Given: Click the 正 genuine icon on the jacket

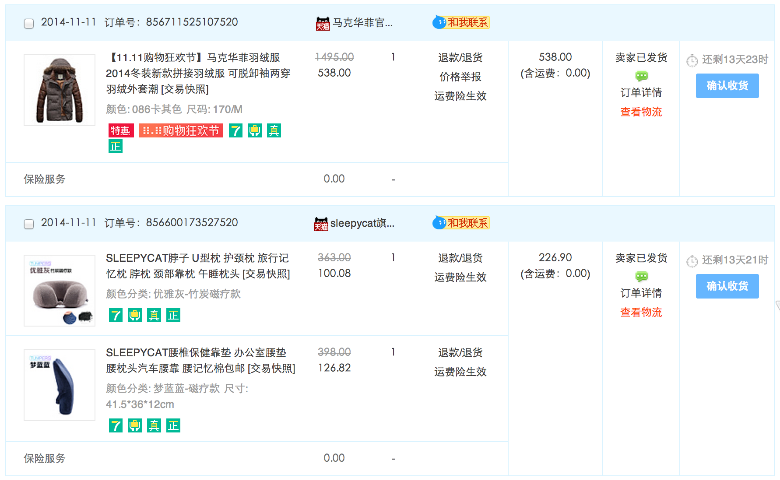Looking at the screenshot, I should click(x=115, y=146).
